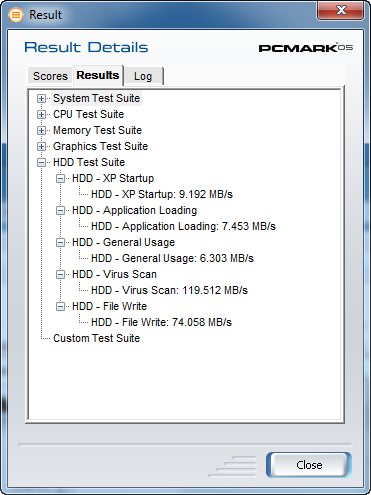The height and width of the screenshot is (495, 371).
Task: Switch to the Scores tab
Action: coord(50,76)
